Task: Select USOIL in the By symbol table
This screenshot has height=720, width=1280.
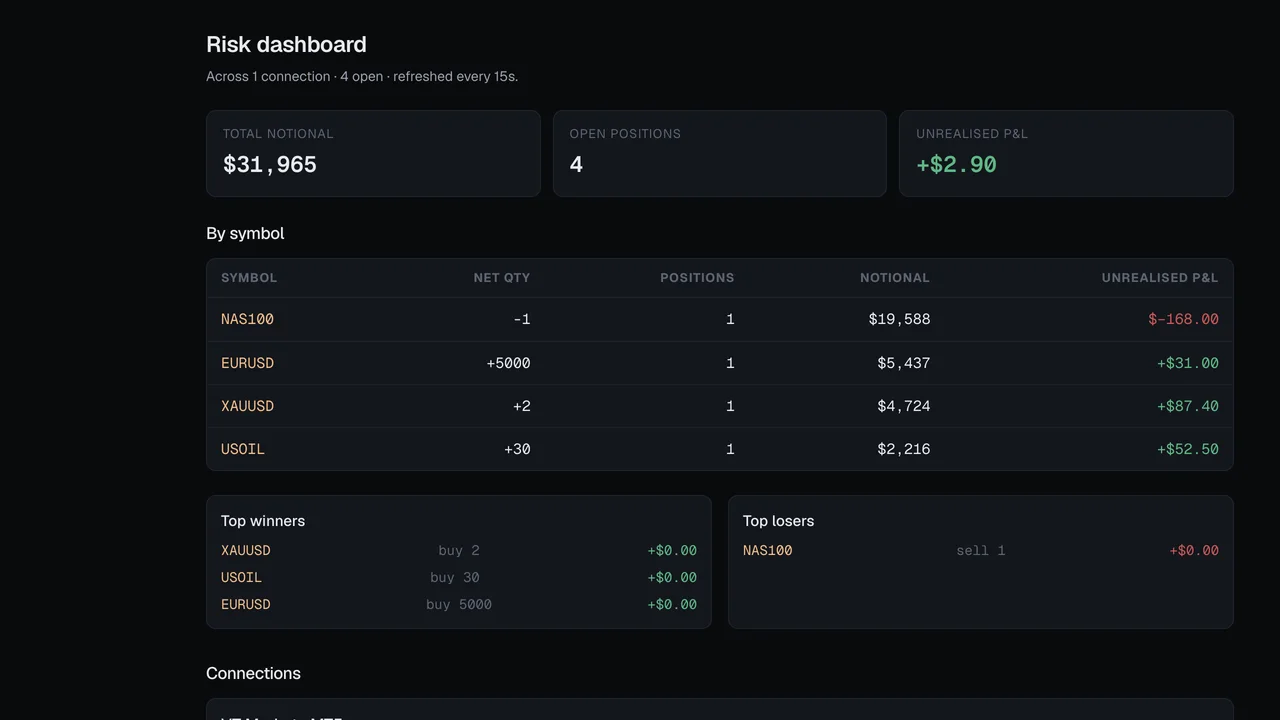Action: point(243,449)
